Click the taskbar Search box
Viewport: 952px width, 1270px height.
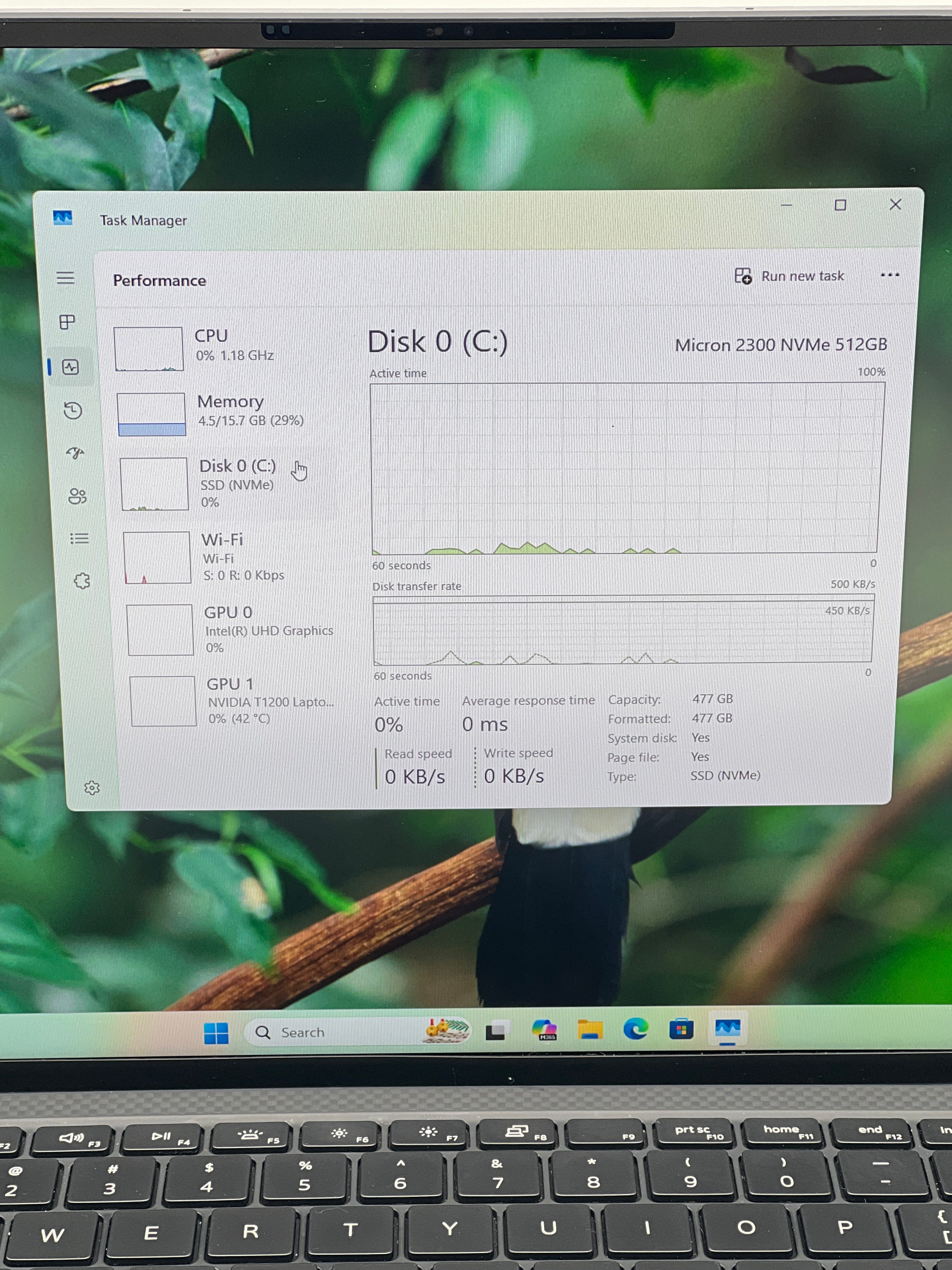tap(358, 1032)
